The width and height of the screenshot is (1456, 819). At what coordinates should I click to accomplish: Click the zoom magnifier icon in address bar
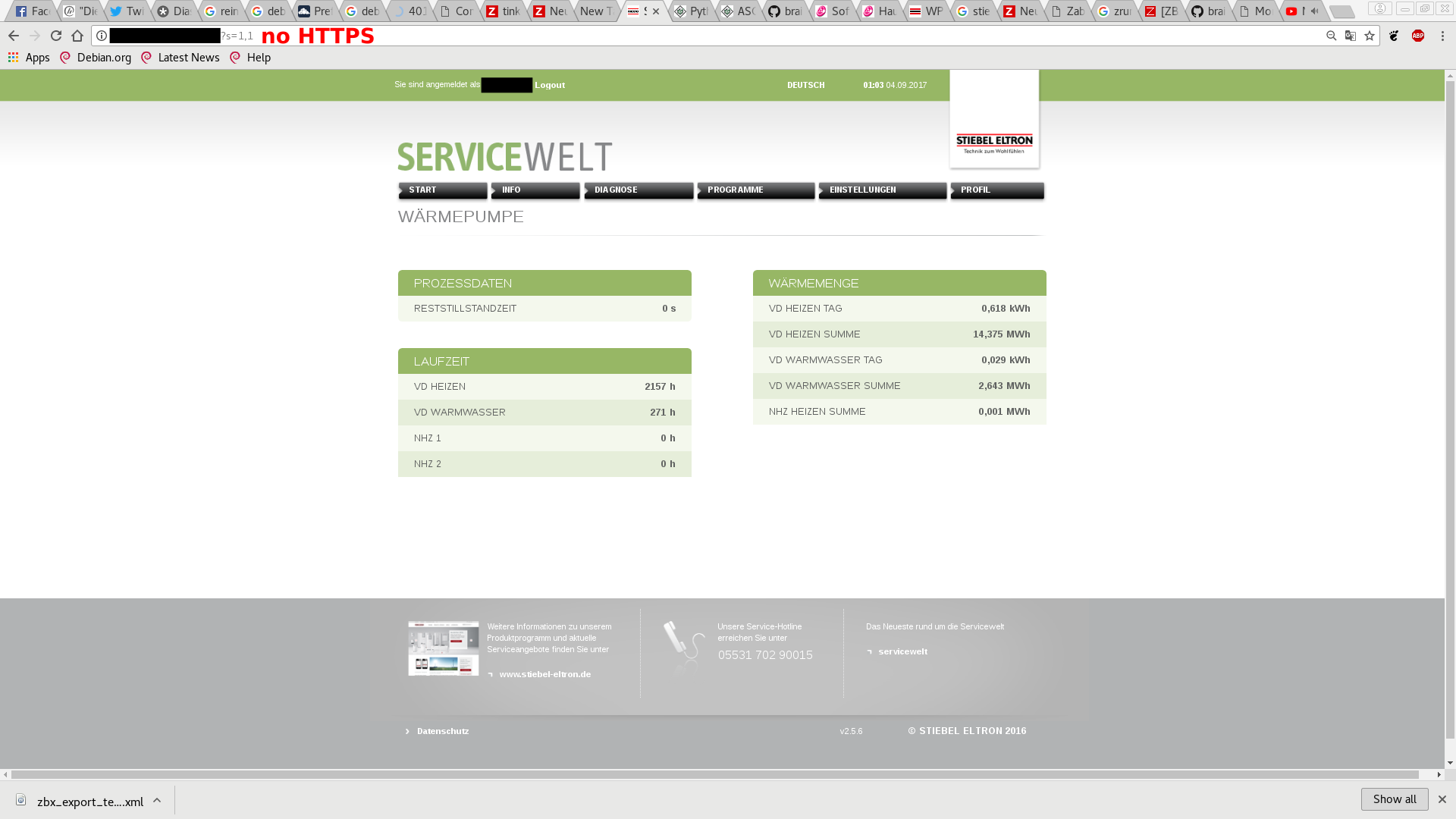coord(1332,36)
